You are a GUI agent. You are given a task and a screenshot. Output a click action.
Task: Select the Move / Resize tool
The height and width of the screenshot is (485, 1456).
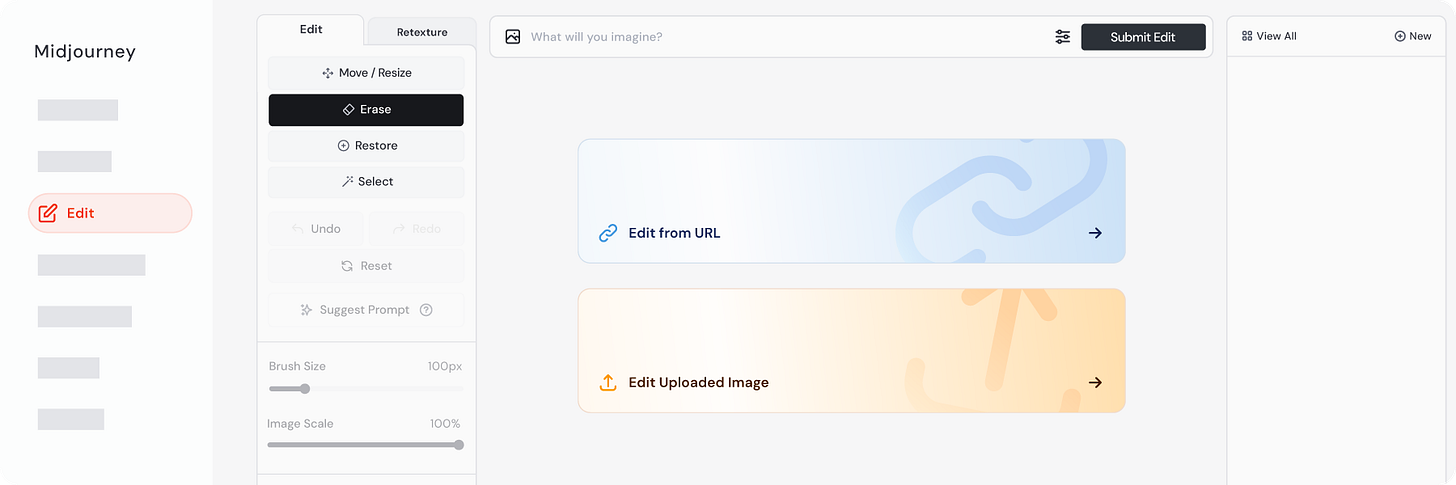coord(366,73)
